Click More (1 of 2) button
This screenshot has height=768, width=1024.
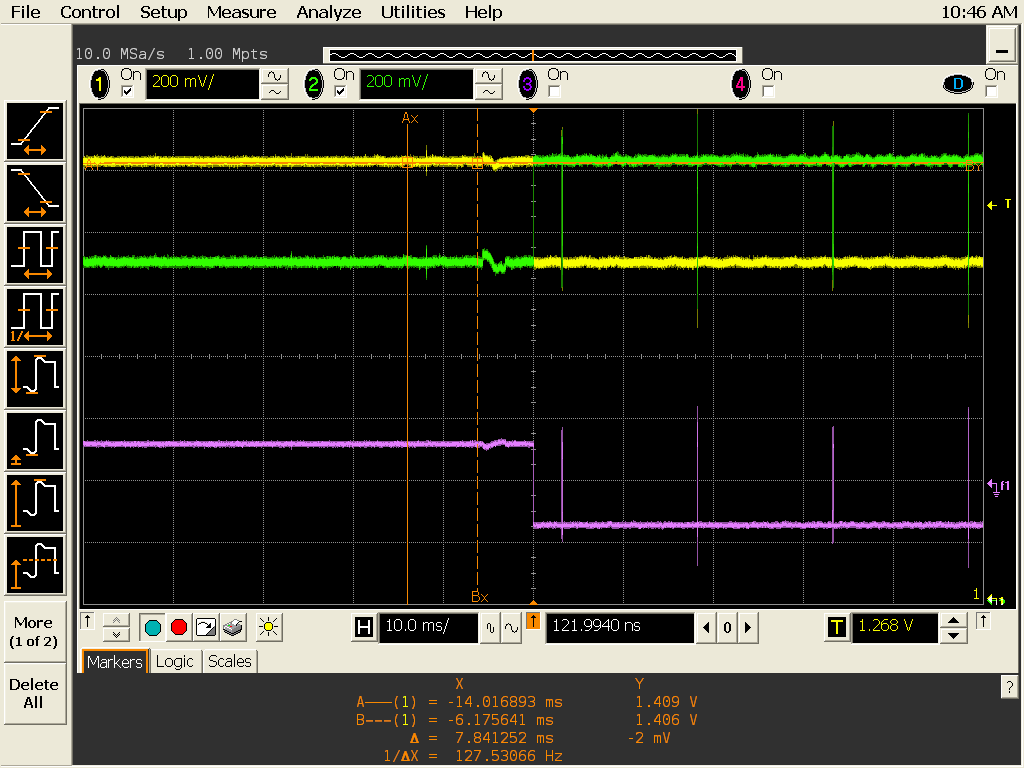tap(35, 632)
